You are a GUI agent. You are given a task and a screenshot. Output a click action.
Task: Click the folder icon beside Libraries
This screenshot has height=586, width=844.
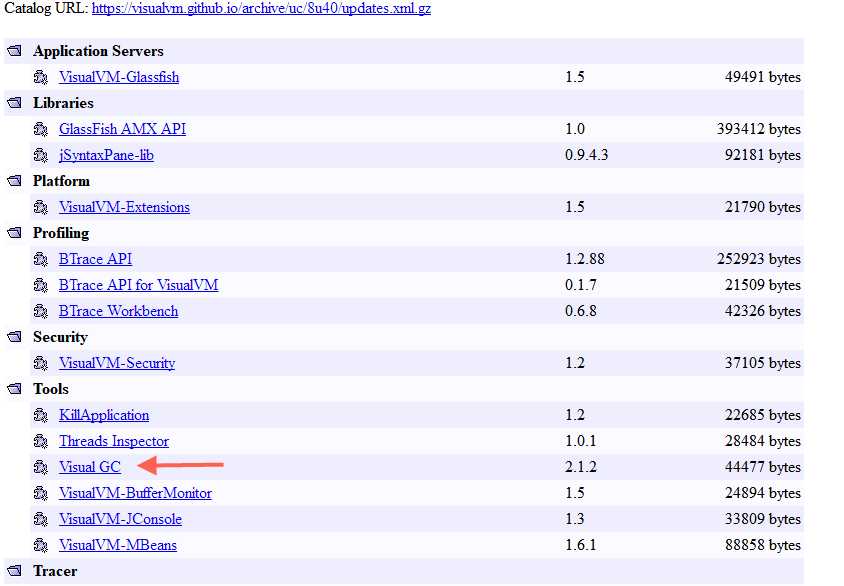(x=15, y=103)
